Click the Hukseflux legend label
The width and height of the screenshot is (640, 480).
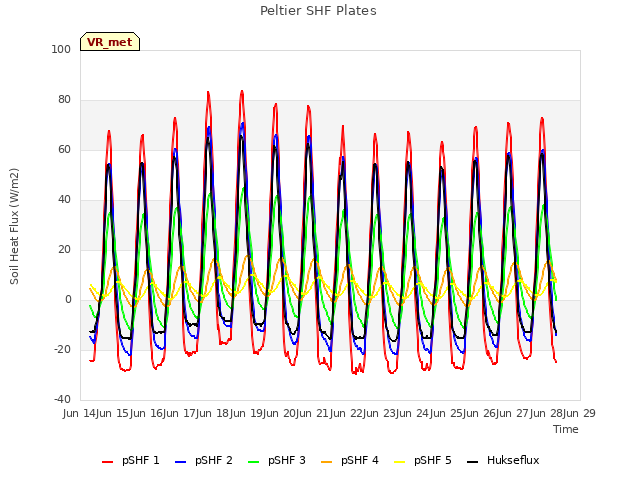[x=513, y=460]
